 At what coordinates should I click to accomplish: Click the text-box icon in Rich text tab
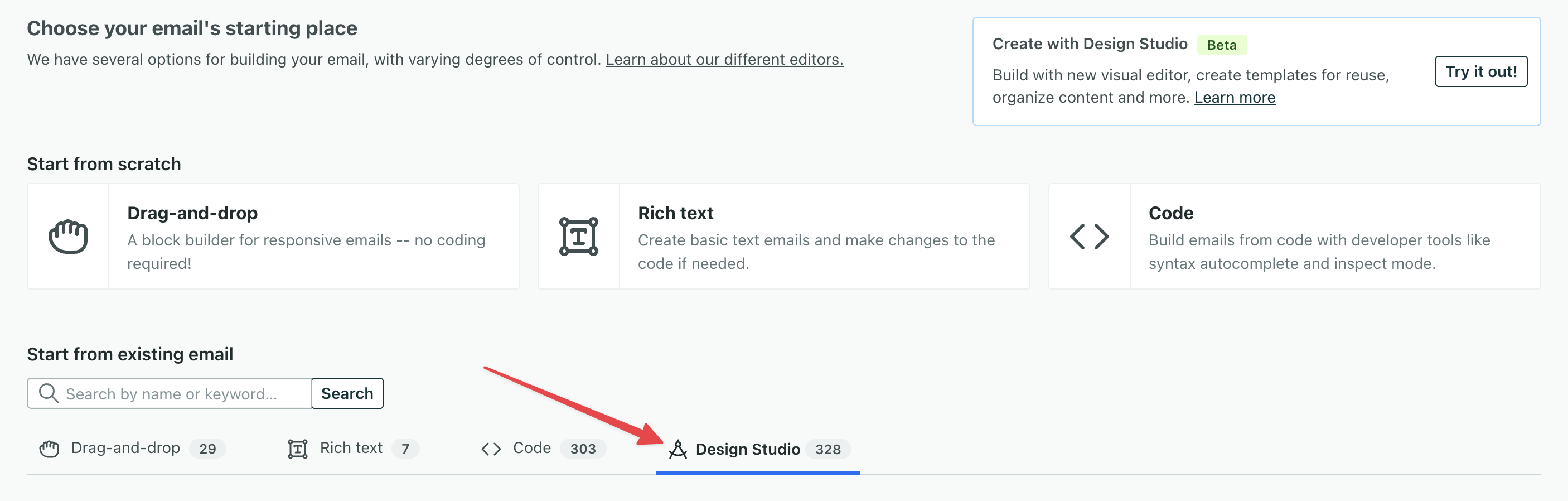click(298, 449)
